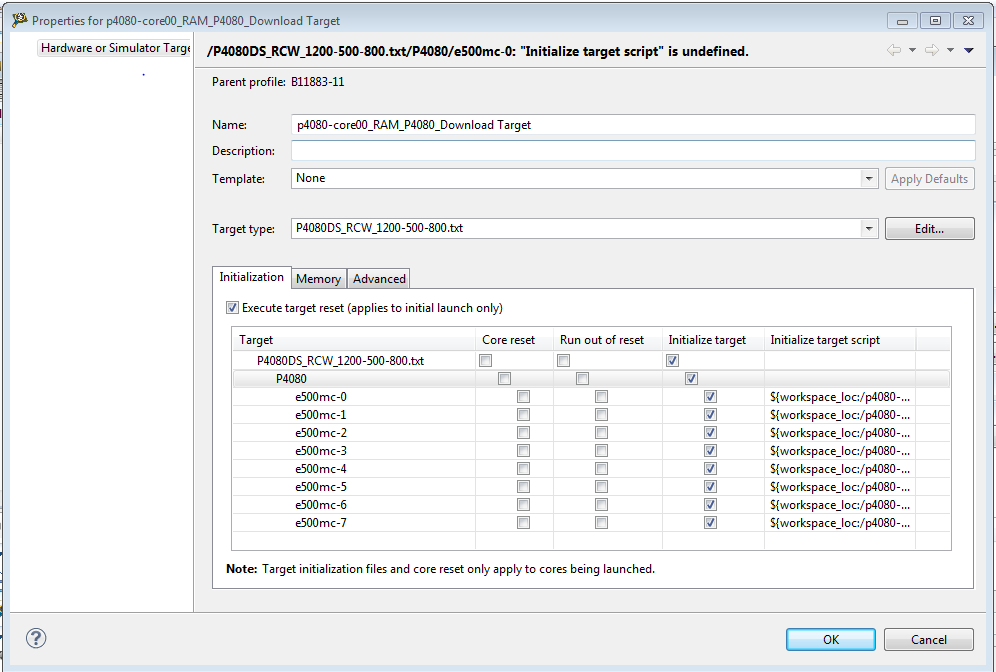This screenshot has height=672, width=996.
Task: Dismiss dialog with Cancel button
Action: [x=928, y=640]
